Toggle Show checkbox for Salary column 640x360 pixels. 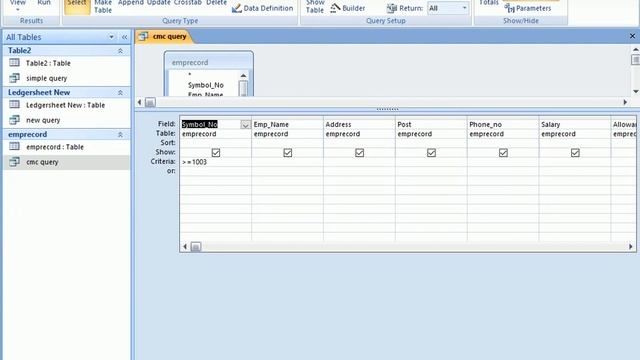pyautogui.click(x=575, y=152)
